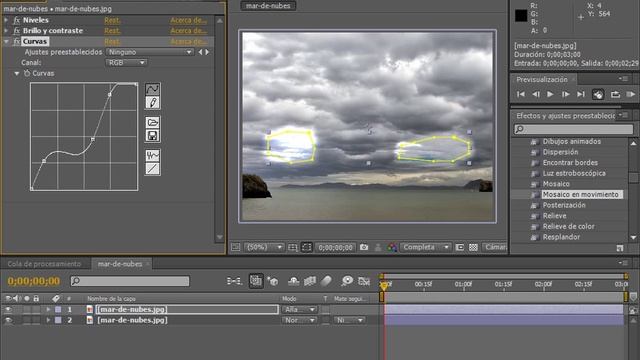Viewport: 640px width, 360px height.
Task: Toggle audio mute in Previsualización panel
Action: point(598,95)
